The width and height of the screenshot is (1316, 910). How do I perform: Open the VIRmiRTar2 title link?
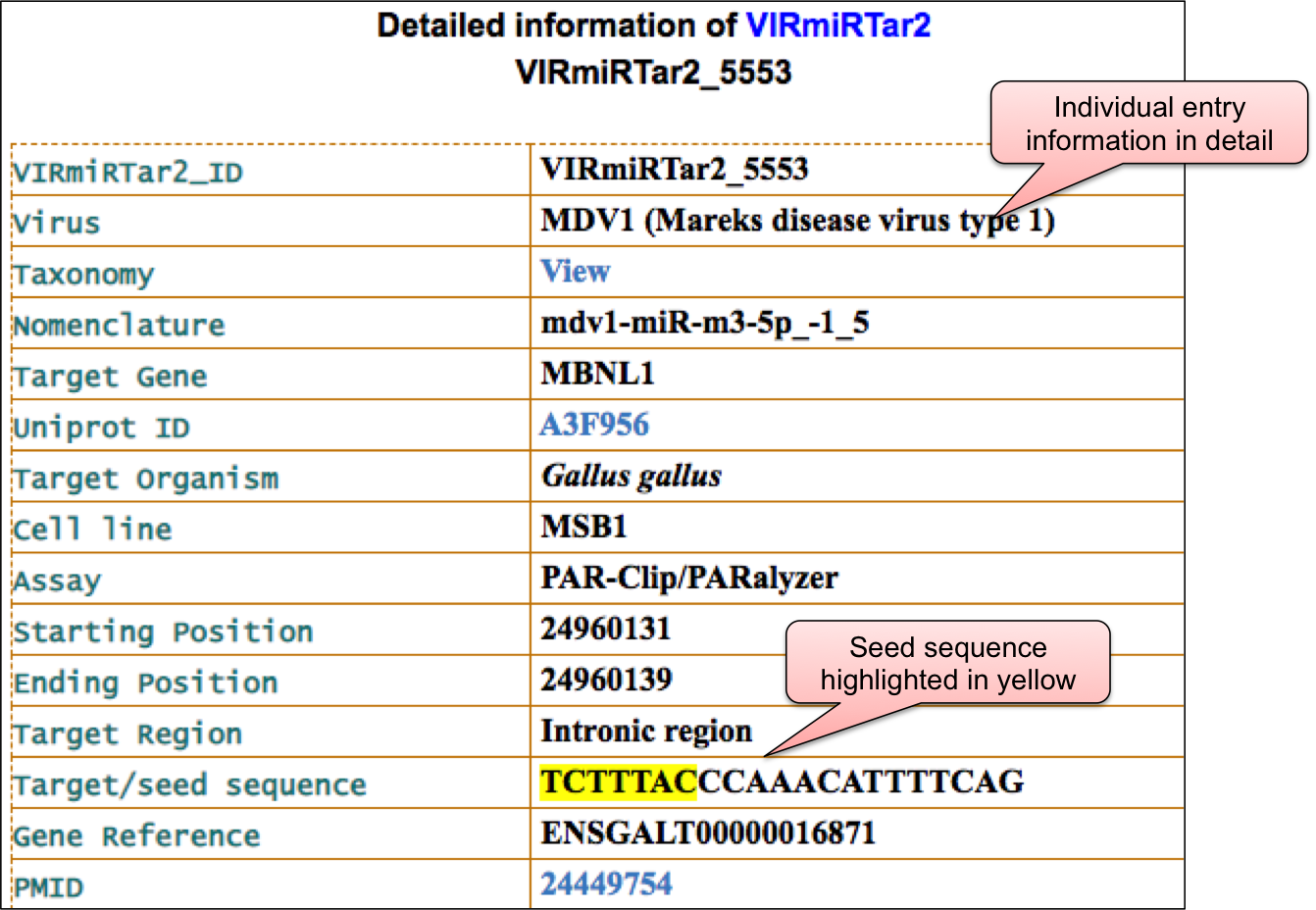coord(837,25)
